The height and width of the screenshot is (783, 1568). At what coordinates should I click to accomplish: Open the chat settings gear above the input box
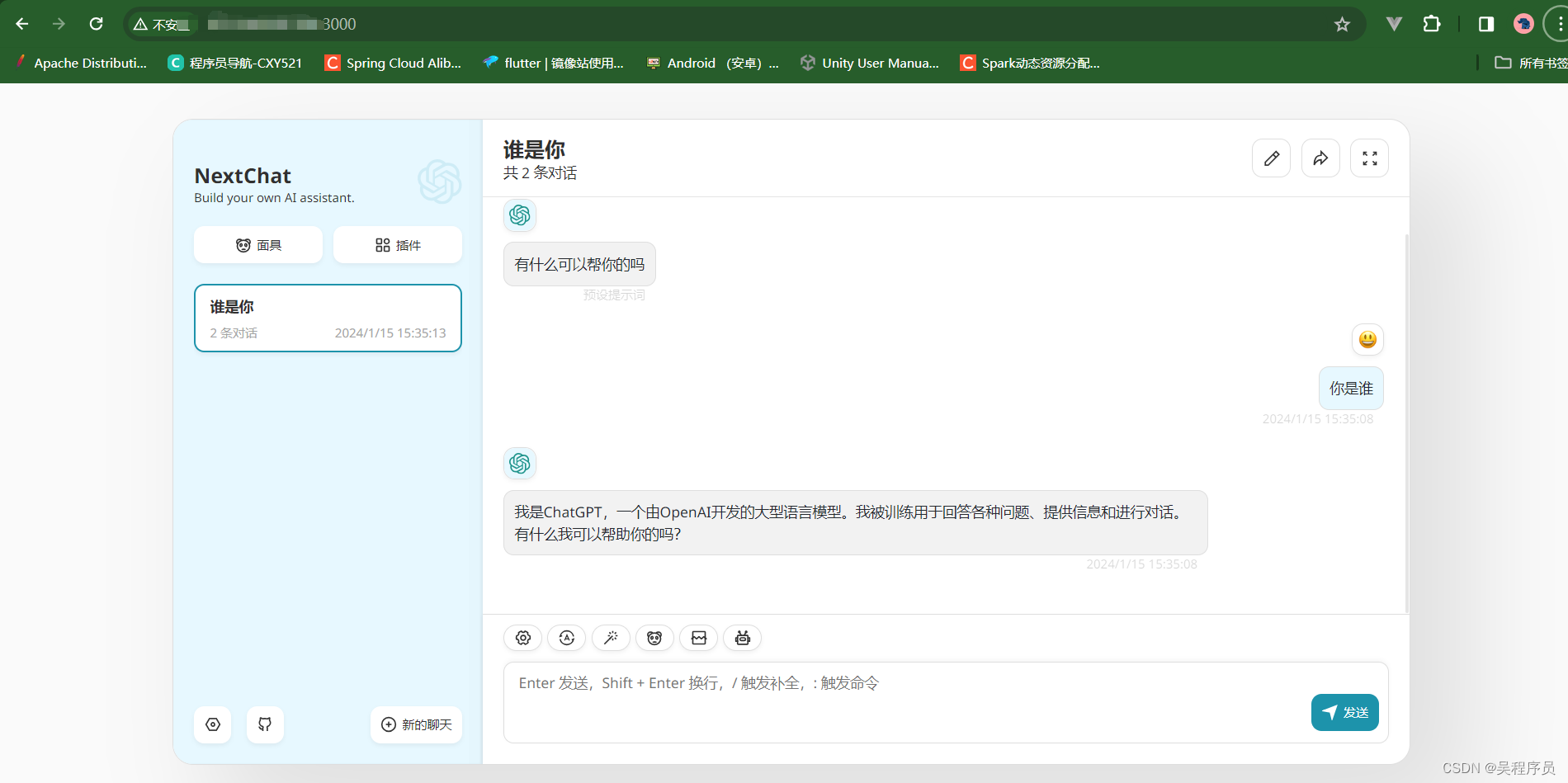pyautogui.click(x=522, y=638)
